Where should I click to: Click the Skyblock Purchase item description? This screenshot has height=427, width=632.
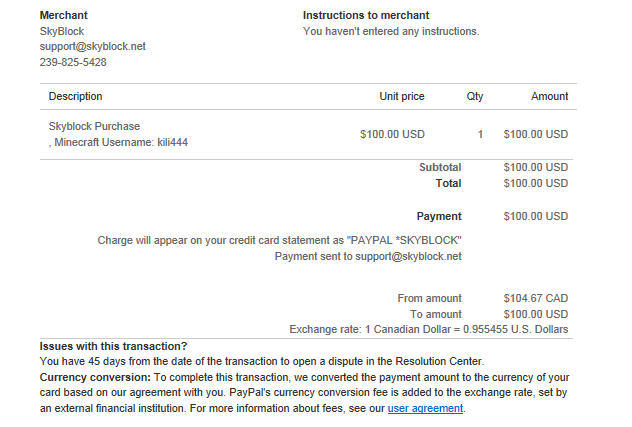click(x=94, y=126)
